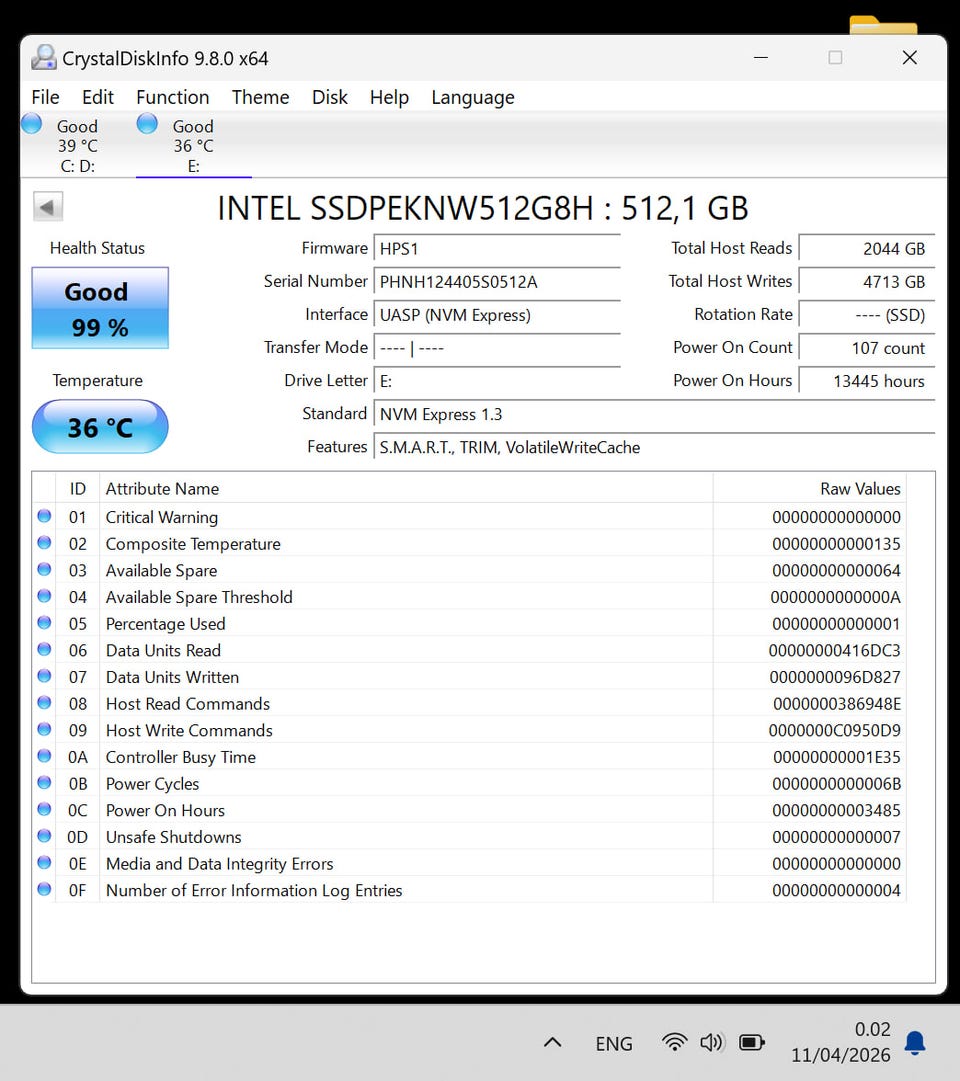Click the Serial Number field
Viewport: 960px width, 1081px height.
[x=496, y=282]
